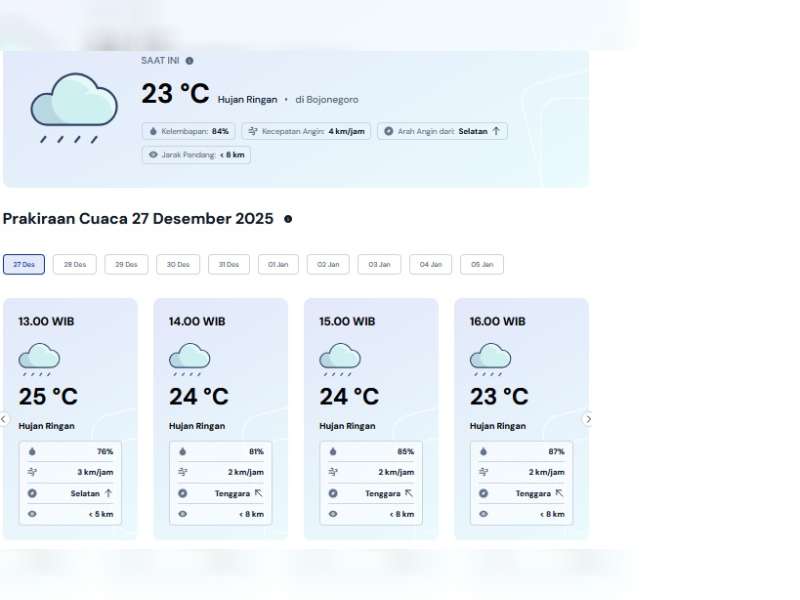The image size is (800, 600).
Task: Click the Jarak Pandang visibility chip
Action: click(x=196, y=155)
